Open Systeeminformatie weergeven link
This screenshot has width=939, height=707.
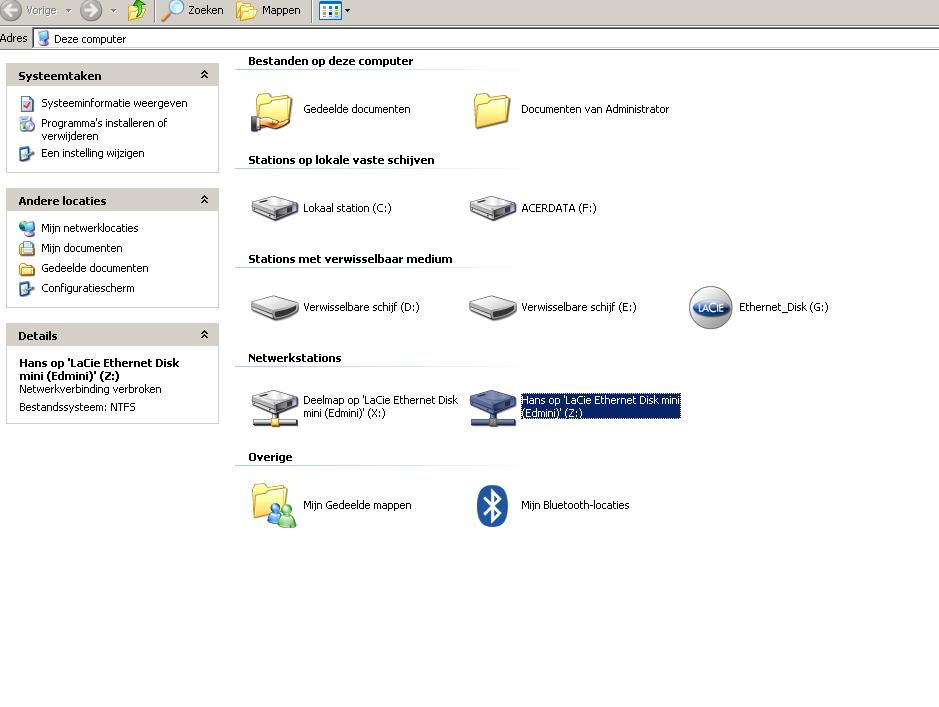tap(114, 103)
